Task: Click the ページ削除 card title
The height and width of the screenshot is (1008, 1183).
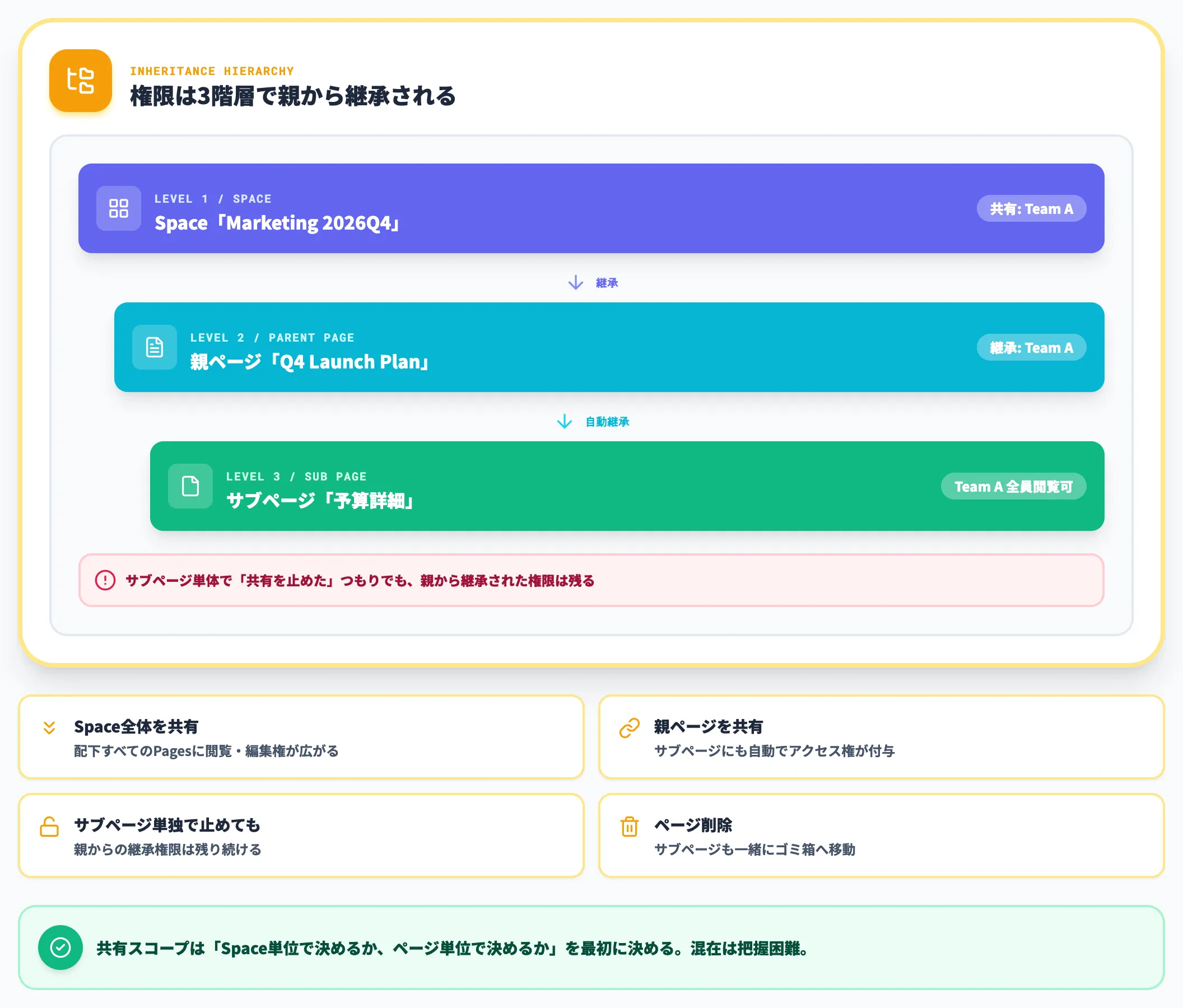Action: pyautogui.click(x=693, y=825)
